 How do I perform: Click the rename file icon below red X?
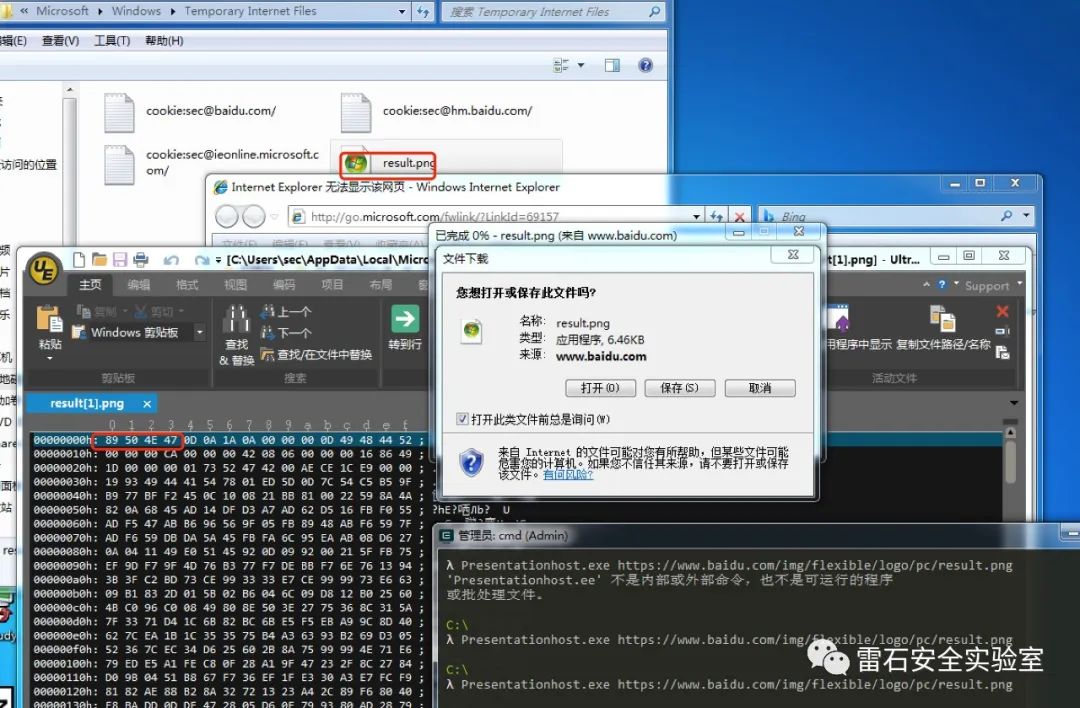1002,331
